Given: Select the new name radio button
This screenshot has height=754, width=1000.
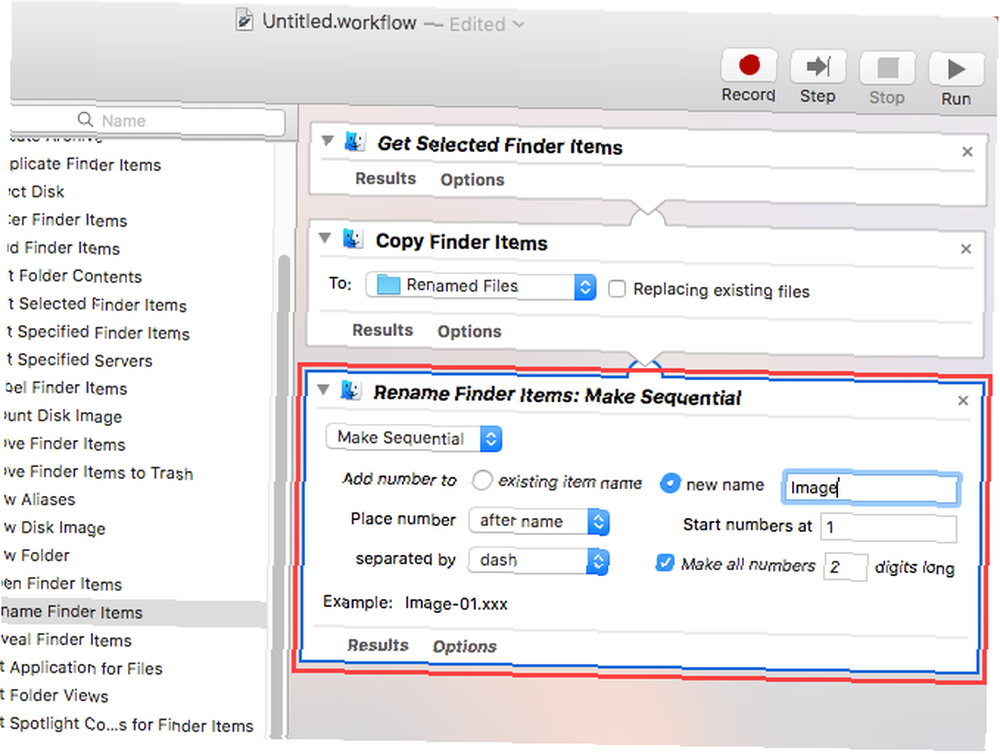Looking at the screenshot, I should pos(670,484).
